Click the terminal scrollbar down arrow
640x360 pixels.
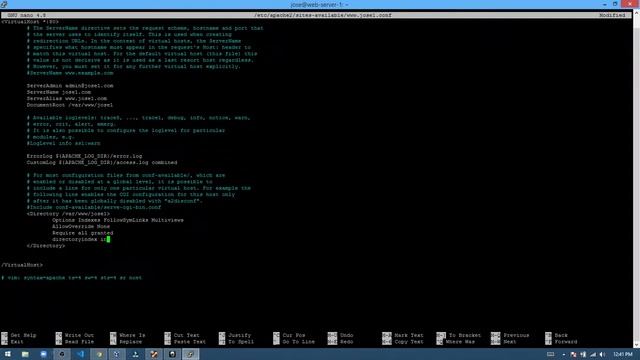point(636,345)
